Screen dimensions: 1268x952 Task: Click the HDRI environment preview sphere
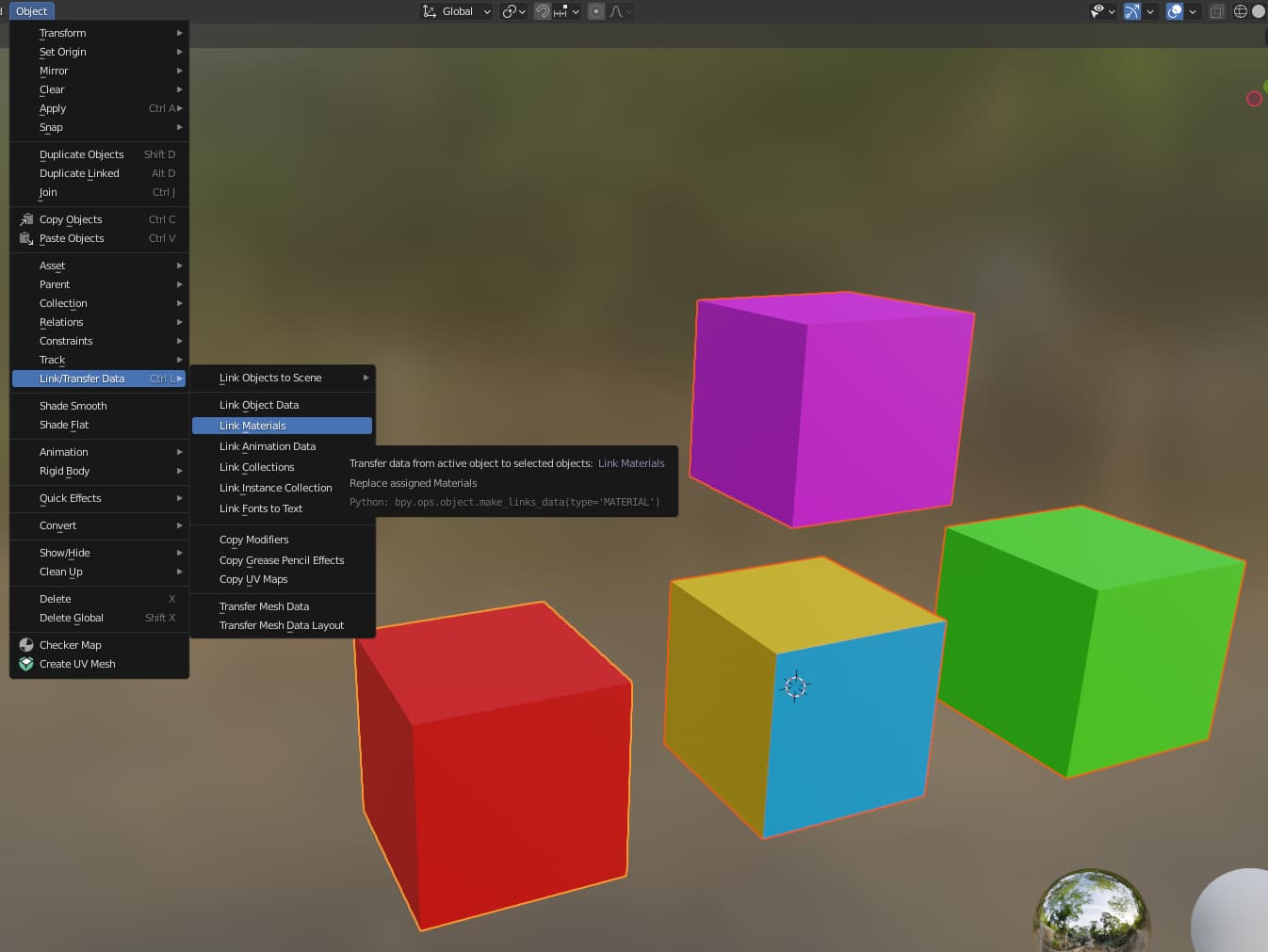(x=1091, y=911)
